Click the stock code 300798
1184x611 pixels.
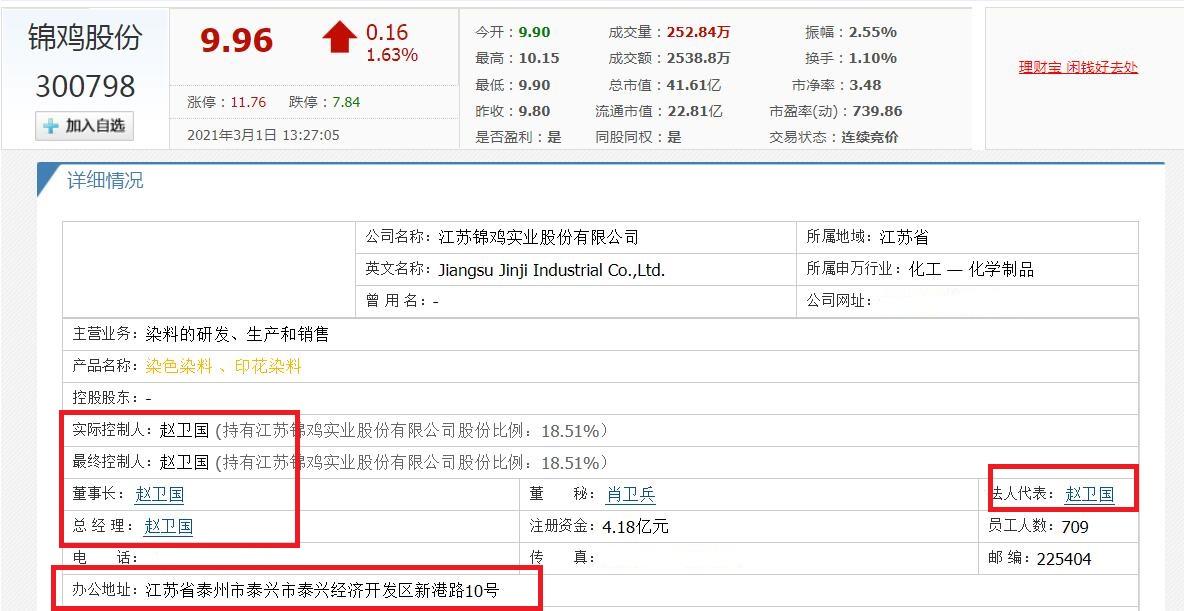point(85,86)
